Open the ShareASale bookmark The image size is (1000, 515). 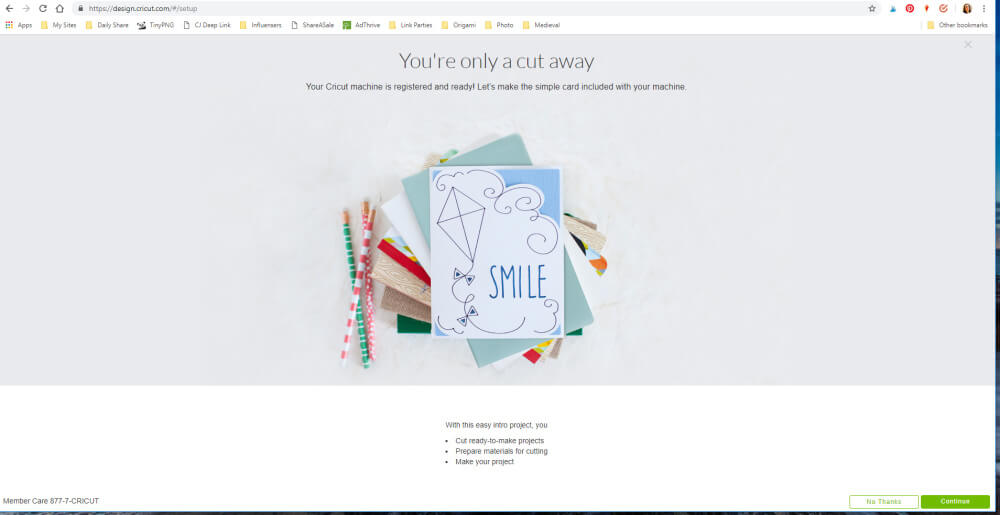click(312, 25)
